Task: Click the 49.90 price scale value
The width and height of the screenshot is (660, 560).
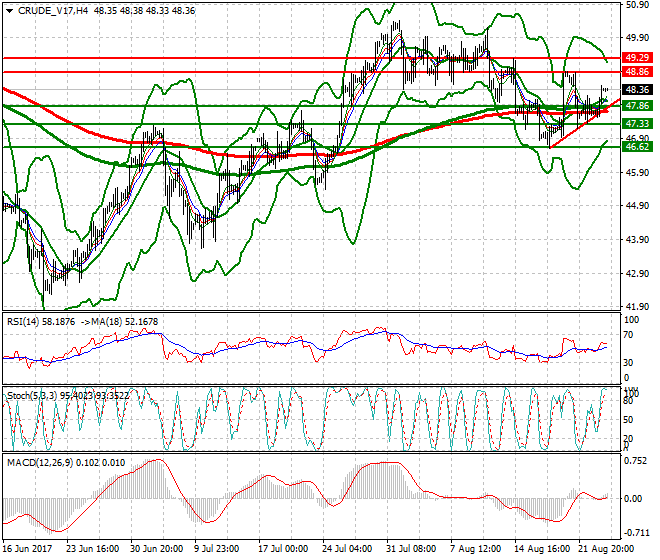Action: (x=637, y=38)
